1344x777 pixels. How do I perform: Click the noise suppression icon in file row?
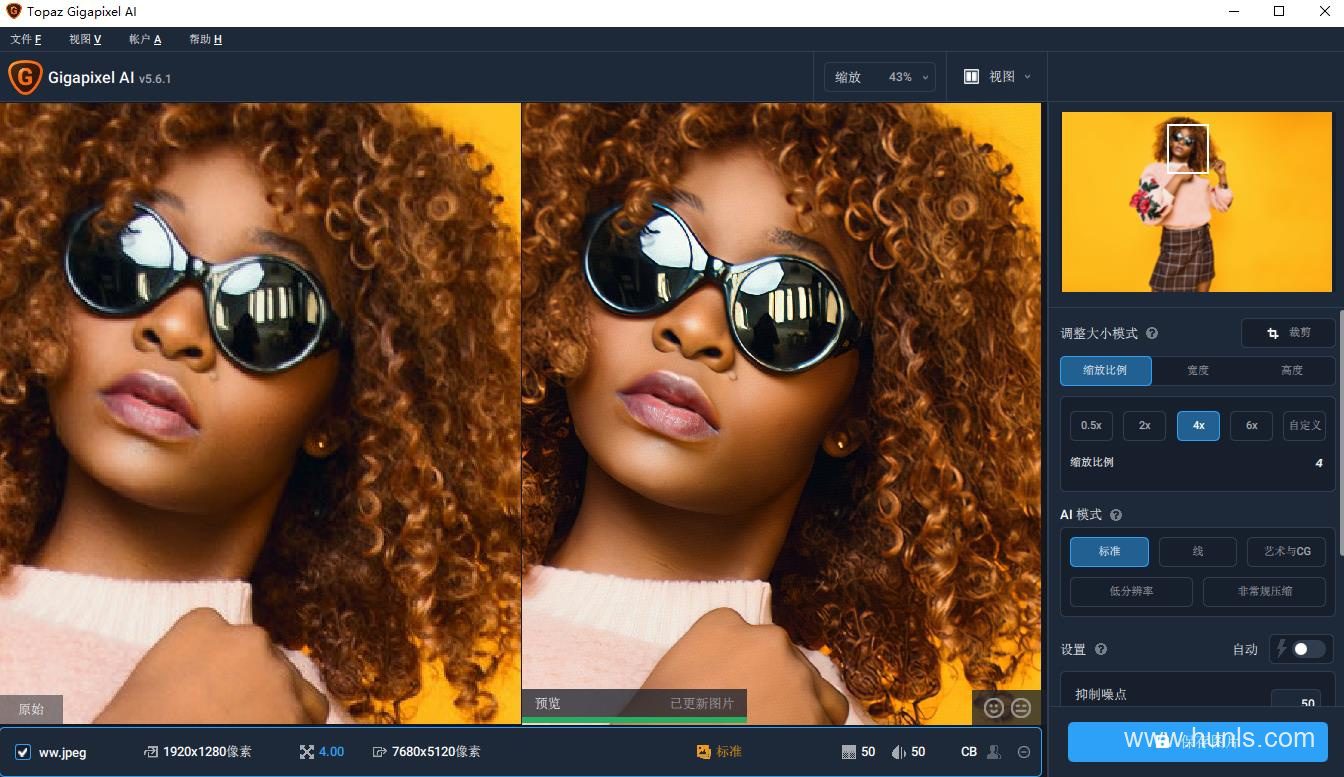click(849, 751)
